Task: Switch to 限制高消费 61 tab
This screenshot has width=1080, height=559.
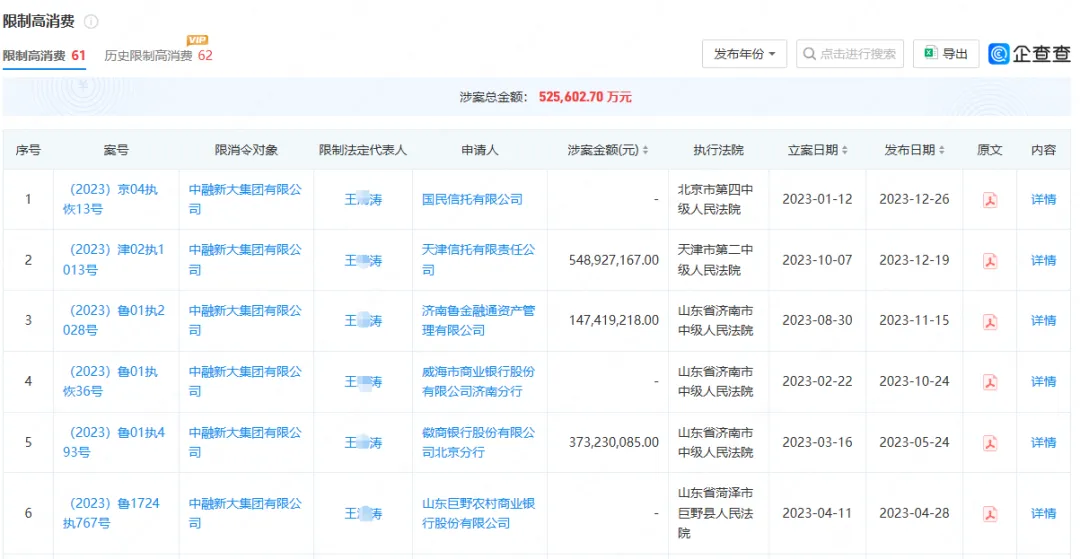Action: (44, 56)
